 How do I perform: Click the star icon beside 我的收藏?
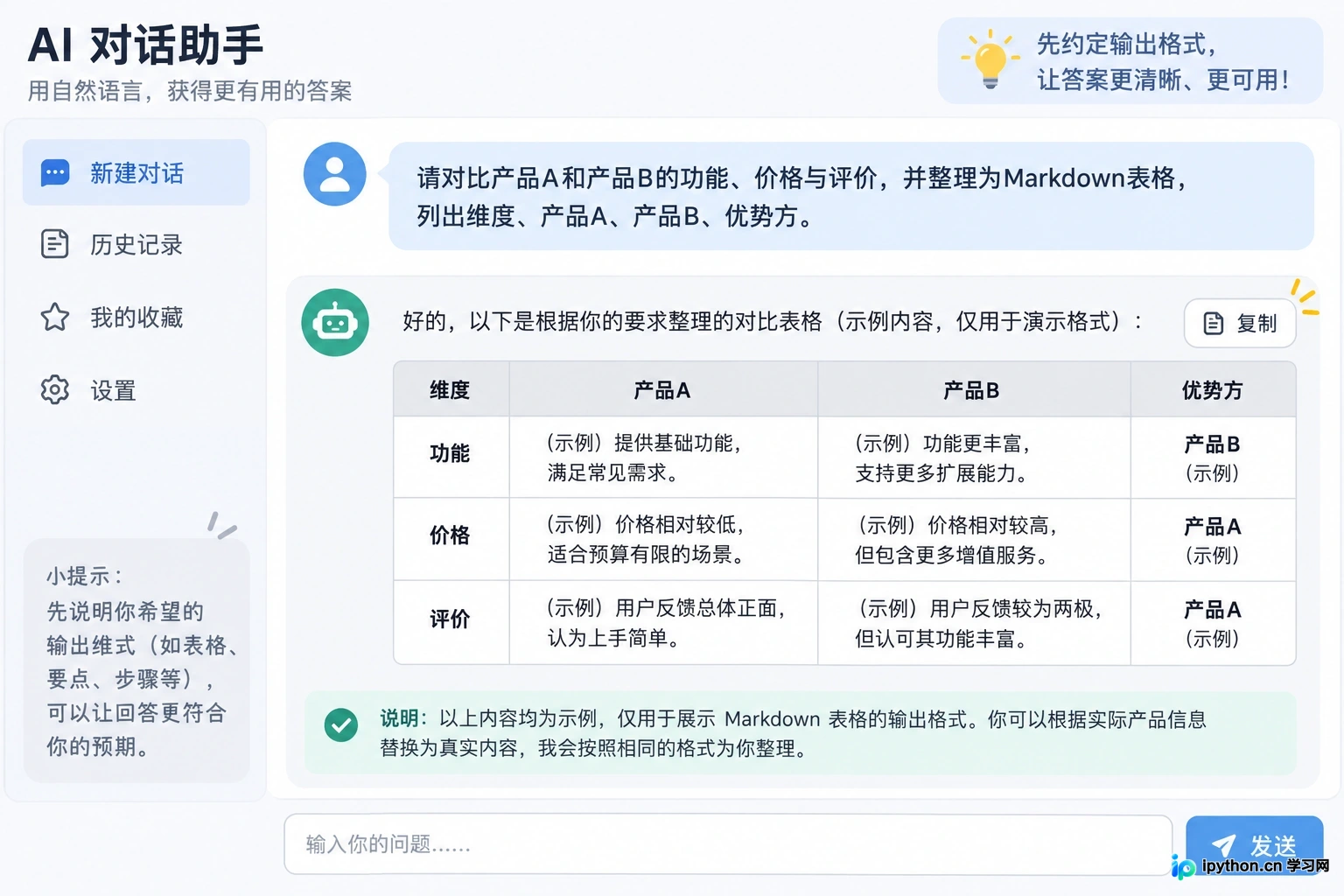click(55, 317)
